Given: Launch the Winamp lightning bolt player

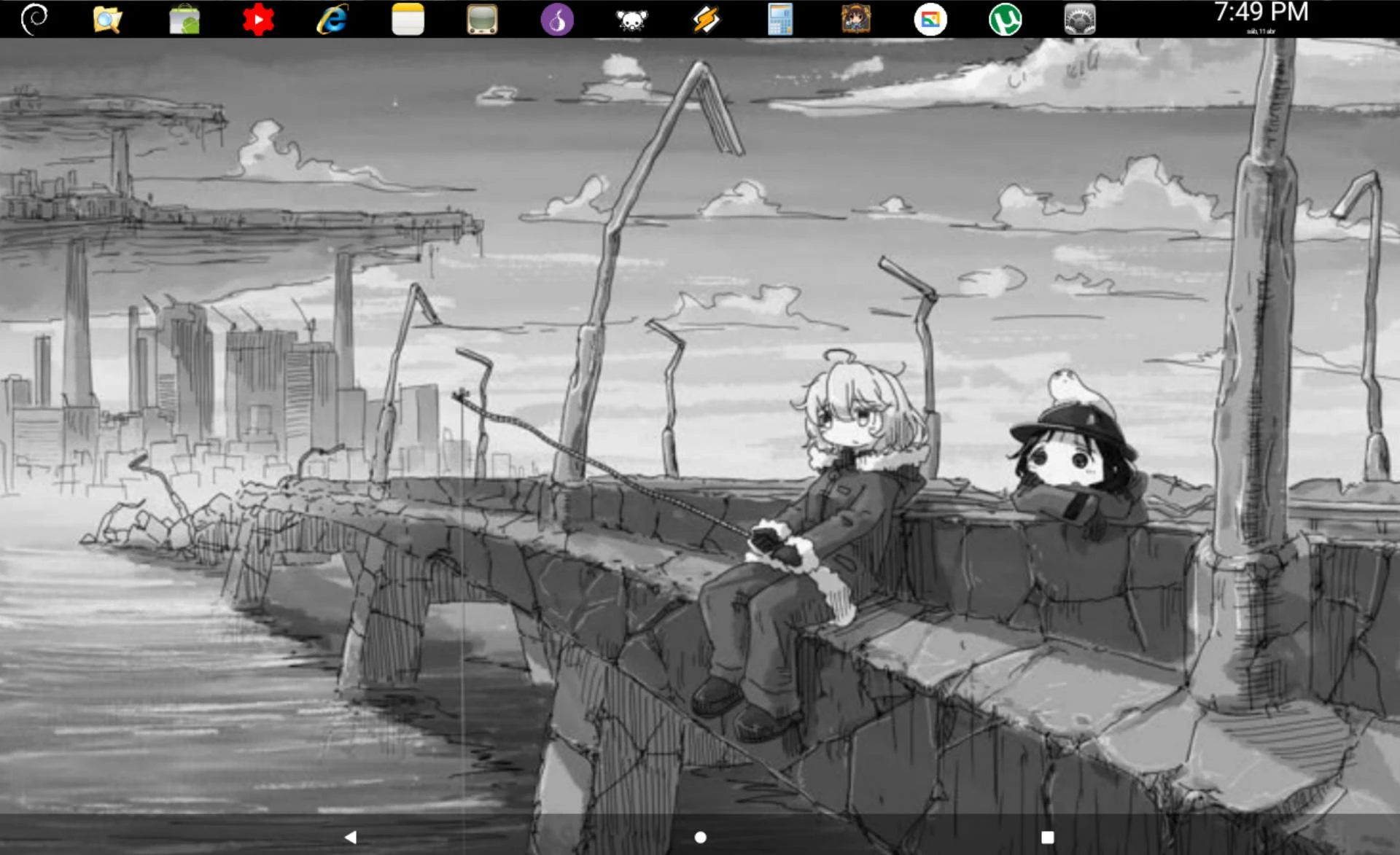Looking at the screenshot, I should point(706,19).
